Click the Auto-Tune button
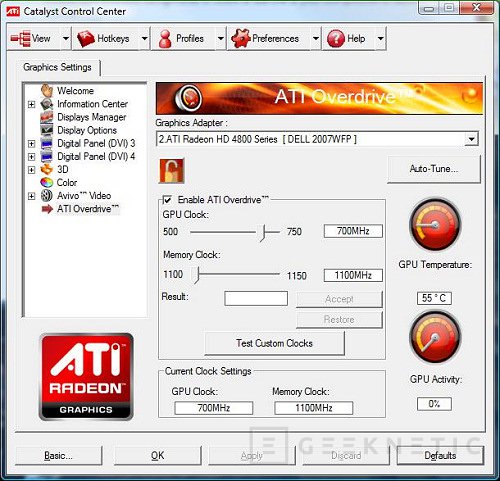This screenshot has height=481, width=500. 434,169
